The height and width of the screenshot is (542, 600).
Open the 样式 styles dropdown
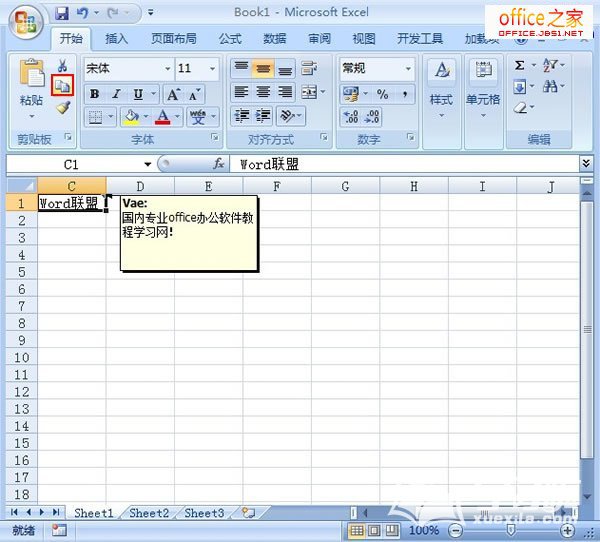click(x=442, y=115)
